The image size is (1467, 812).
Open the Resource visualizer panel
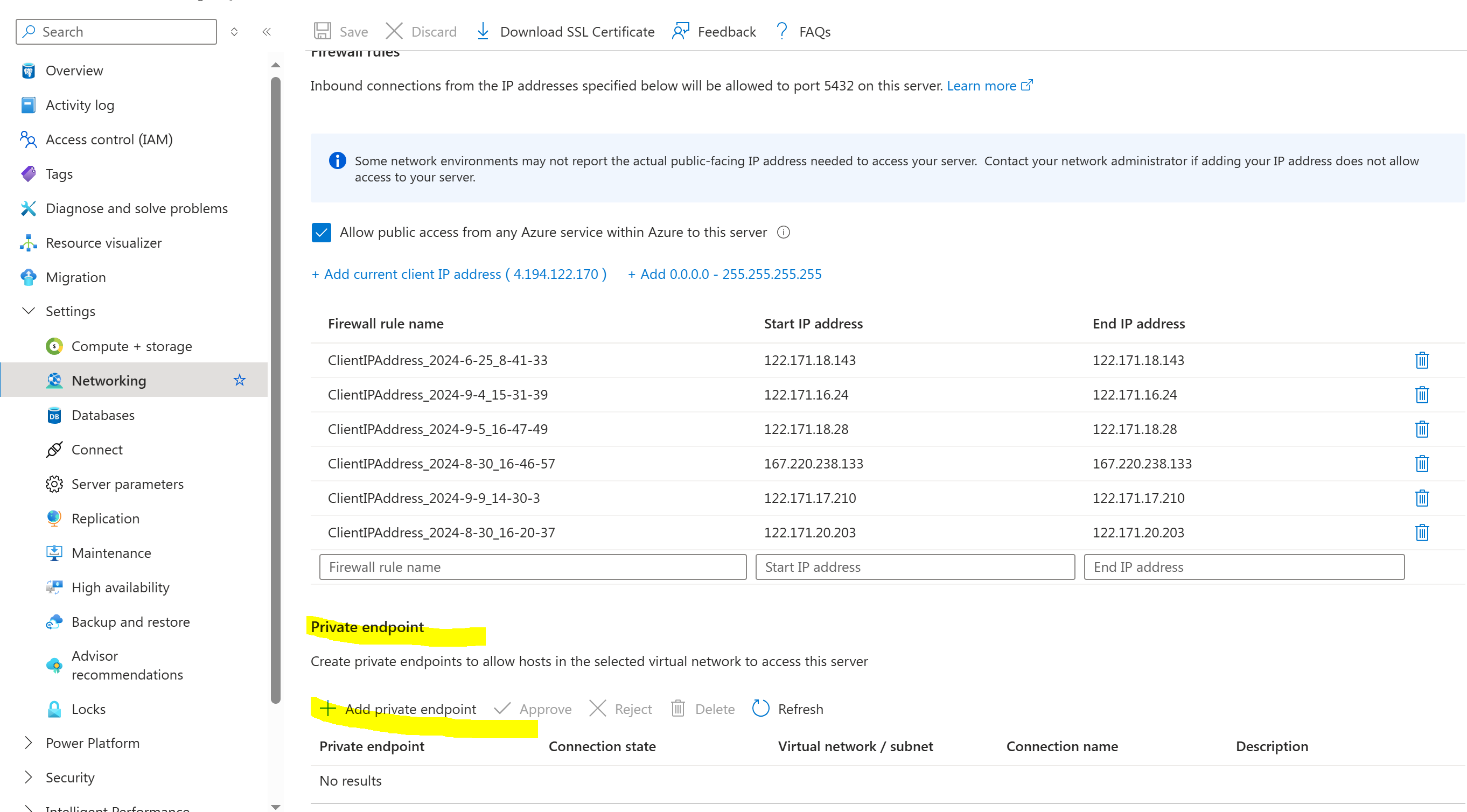(103, 242)
